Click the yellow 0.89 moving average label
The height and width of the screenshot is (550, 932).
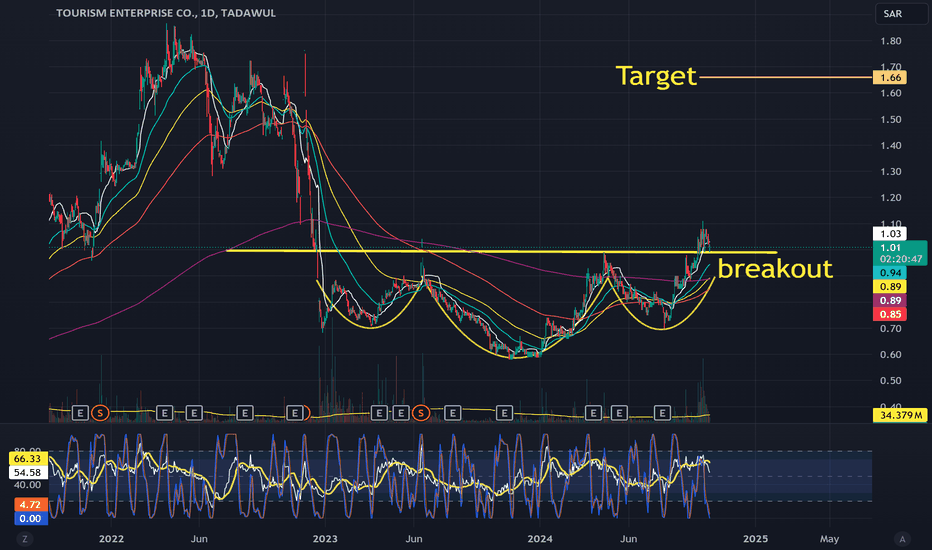pyautogui.click(x=890, y=287)
